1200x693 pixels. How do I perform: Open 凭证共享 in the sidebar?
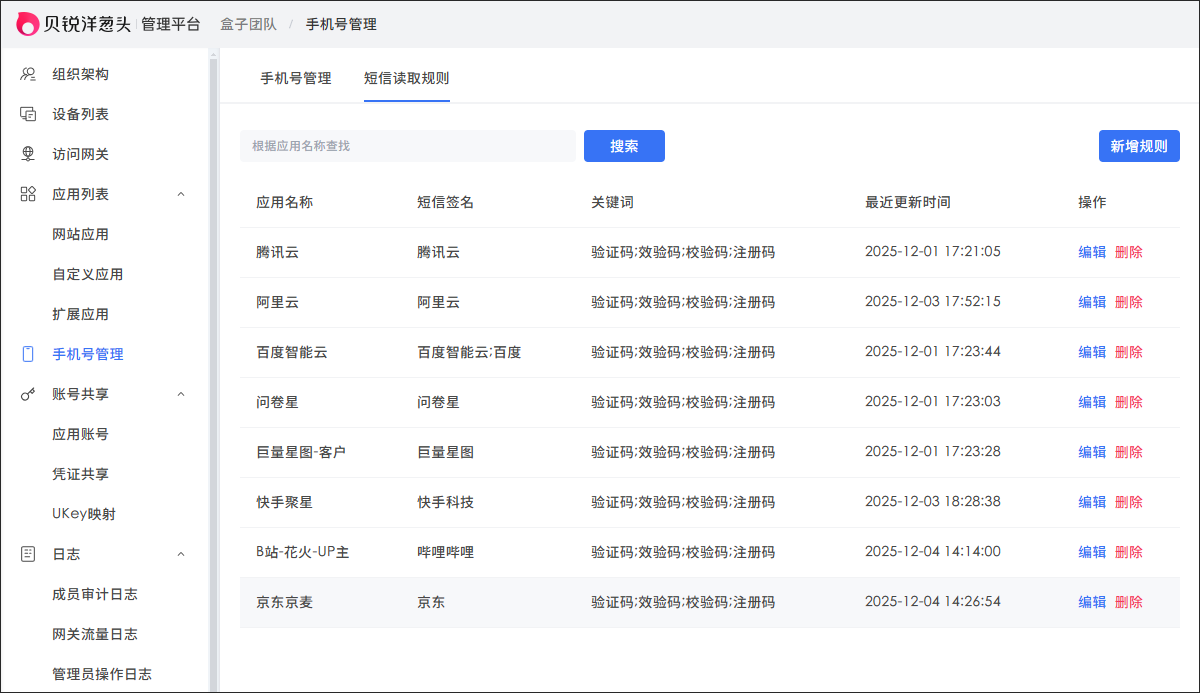point(80,474)
